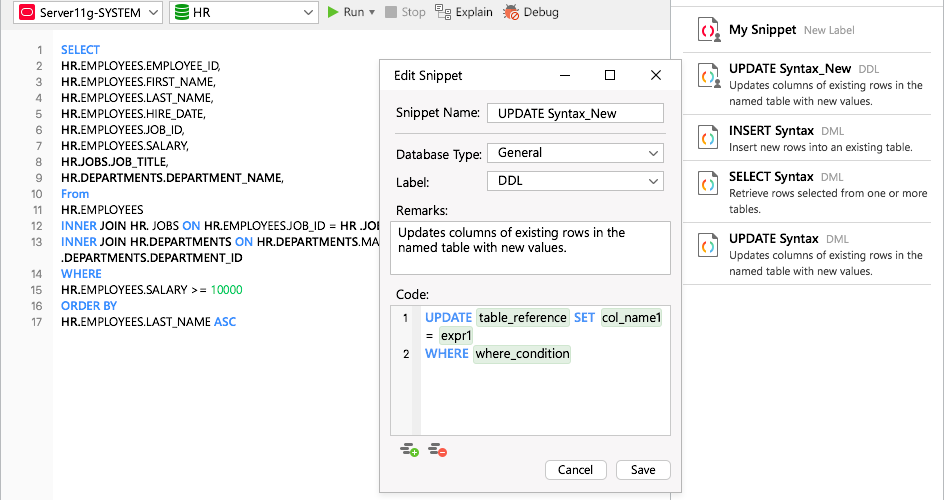Open the Server11g-SYSTEM connection dropdown
Screen dimensions: 944x500
point(88,13)
